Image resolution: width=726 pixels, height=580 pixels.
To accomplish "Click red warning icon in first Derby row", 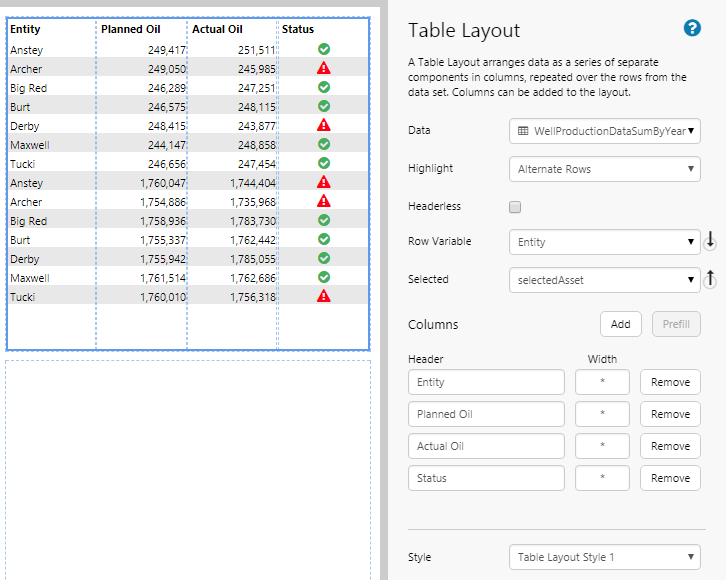I will pyautogui.click(x=324, y=125).
